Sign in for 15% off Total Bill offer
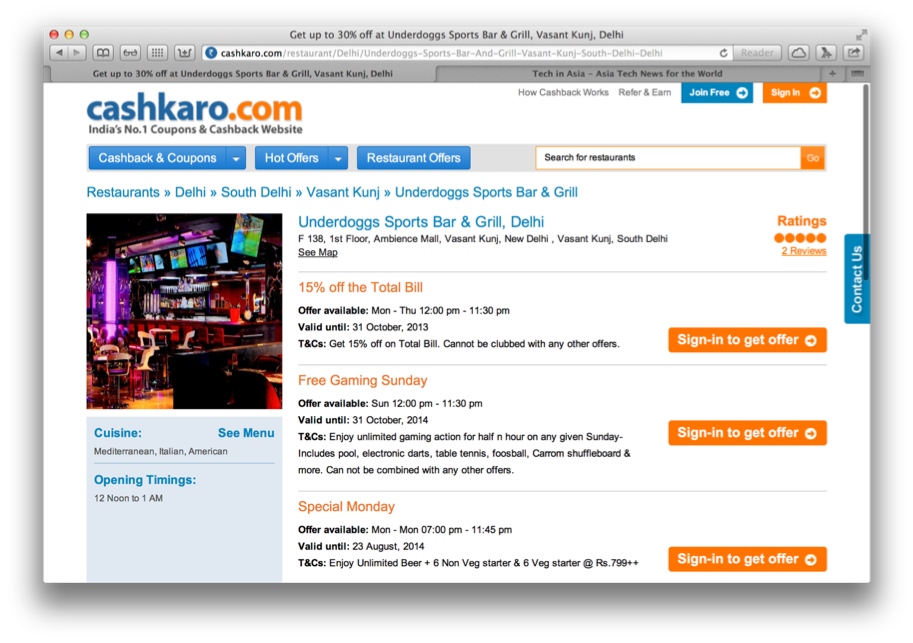Viewport: 913px width, 643px height. pyautogui.click(x=748, y=340)
